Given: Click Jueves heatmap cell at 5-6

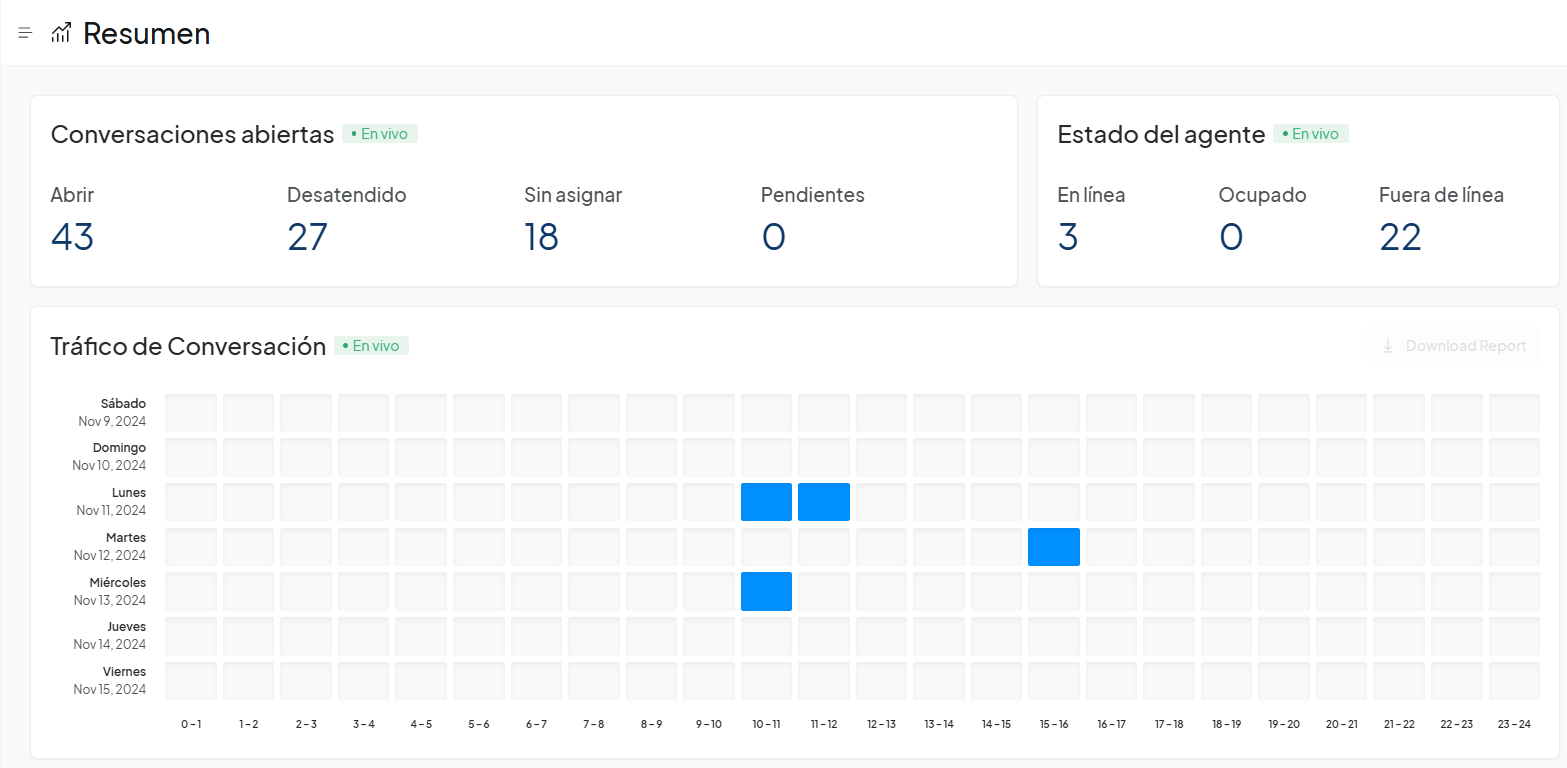Looking at the screenshot, I should (479, 636).
